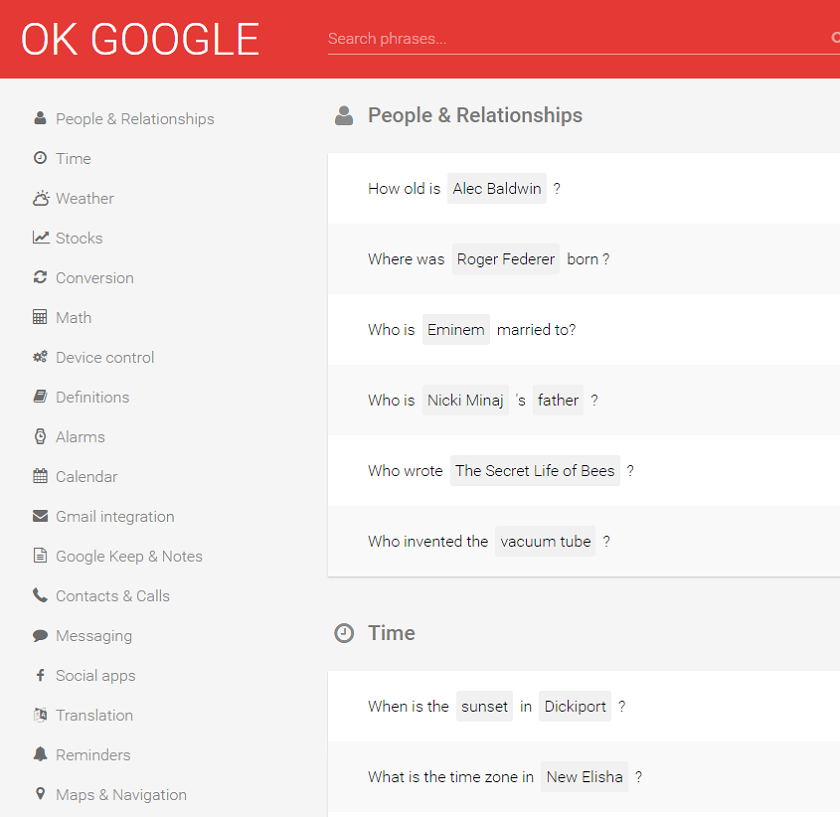Click the calculator Math icon
The width and height of the screenshot is (840, 817).
[40, 317]
